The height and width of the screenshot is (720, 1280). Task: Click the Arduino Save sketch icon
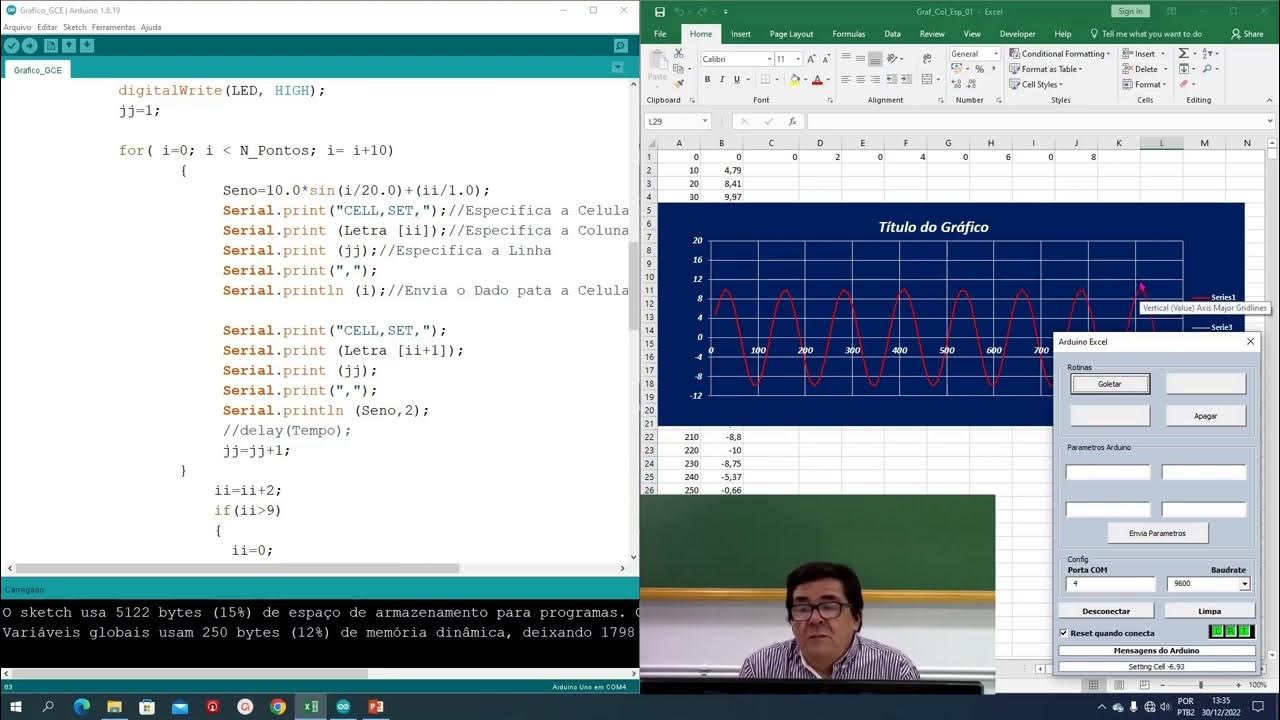coord(87,46)
